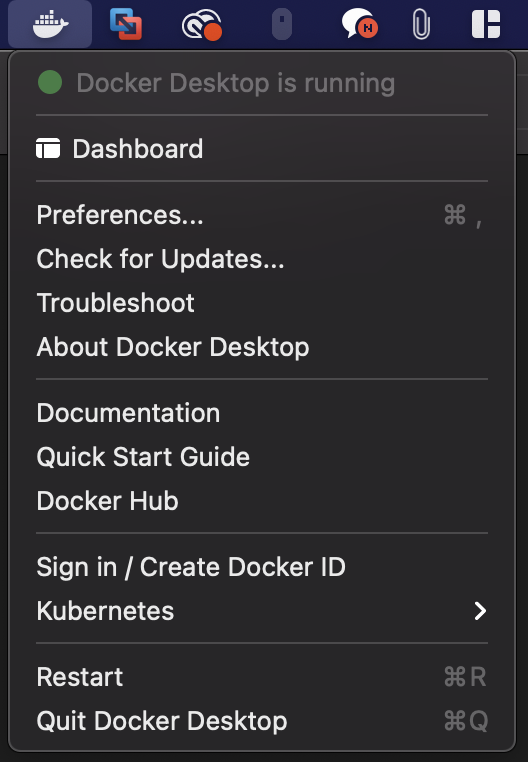The width and height of the screenshot is (528, 762).
Task: Click the window layout grid menu bar icon
Action: (x=486, y=24)
